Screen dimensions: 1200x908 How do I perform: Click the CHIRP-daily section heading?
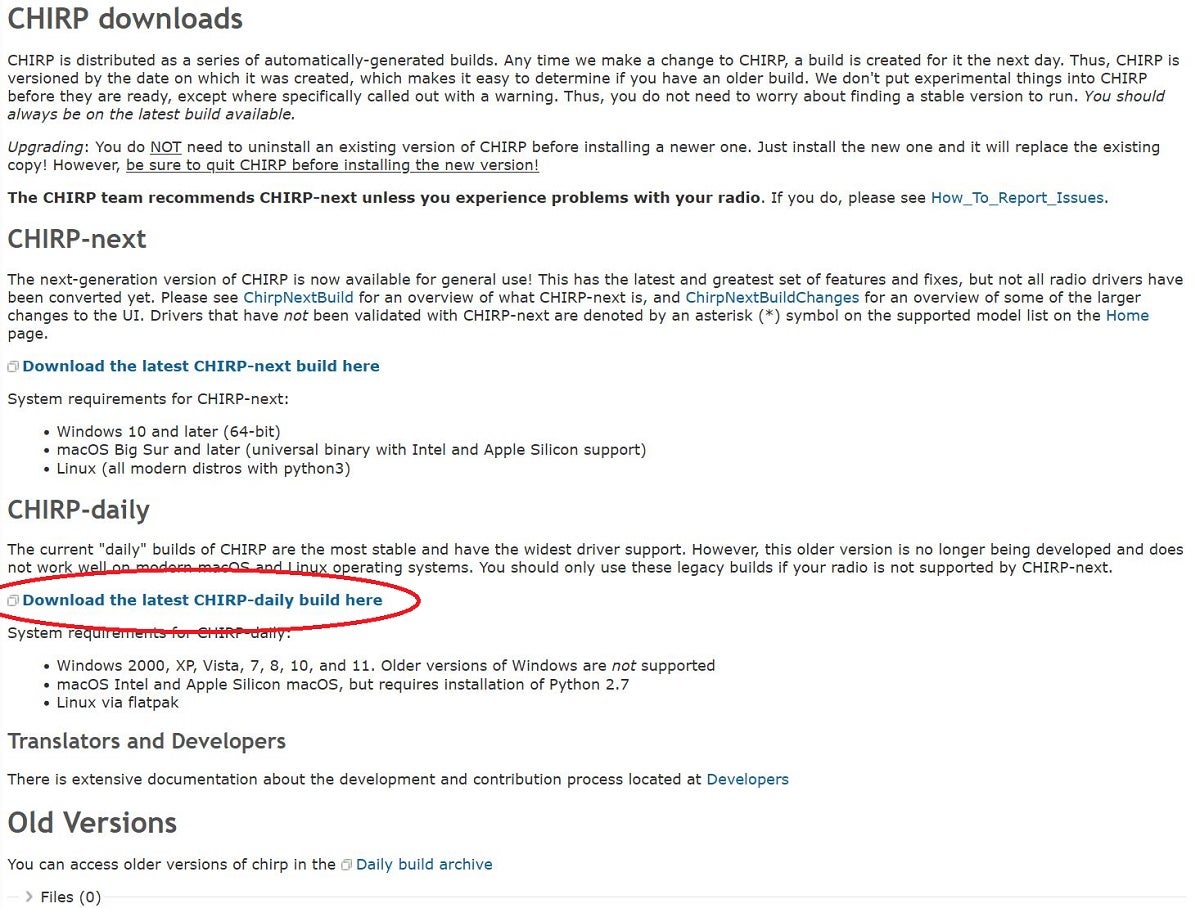click(x=78, y=510)
